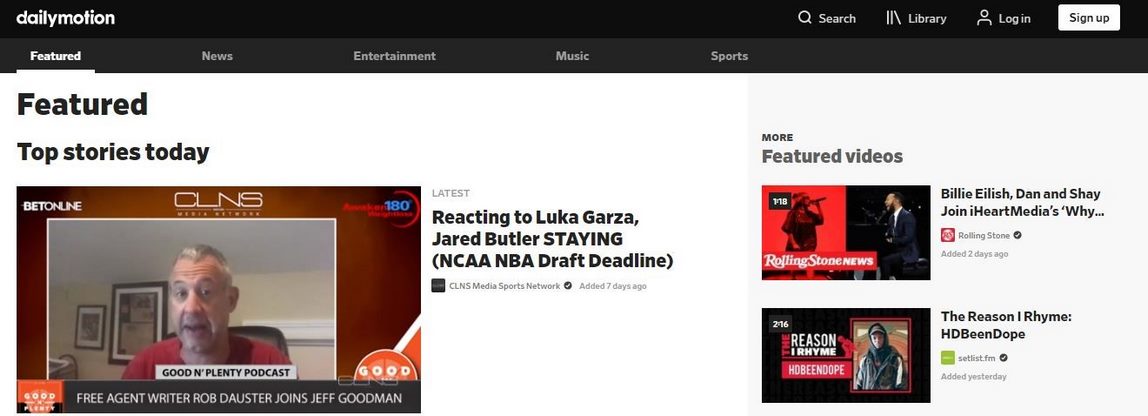This screenshot has height=416, width=1148.
Task: Open the Library icon in header
Action: coord(893,18)
